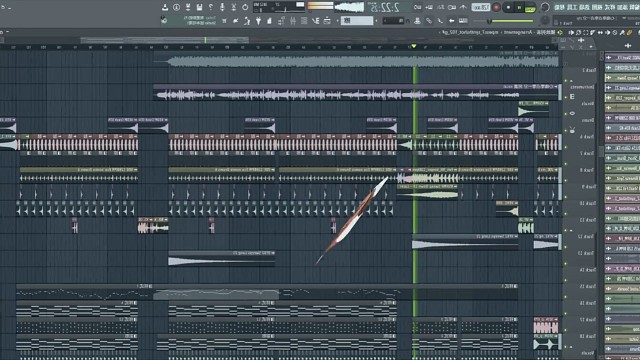
Task: Mute Track 9 via its green LED
Action: coord(565,197)
